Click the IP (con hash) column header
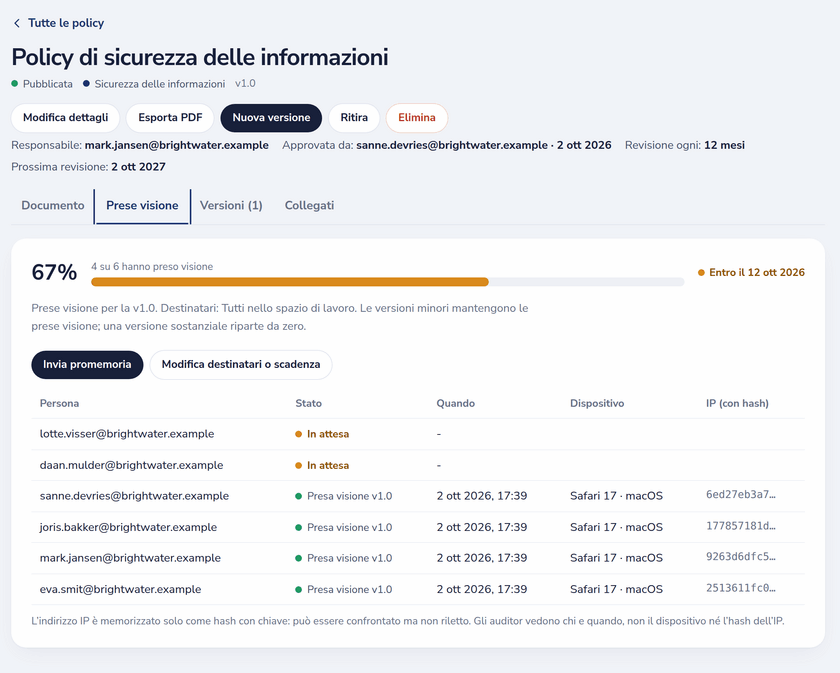Screen dimensions: 840x673 point(737,403)
